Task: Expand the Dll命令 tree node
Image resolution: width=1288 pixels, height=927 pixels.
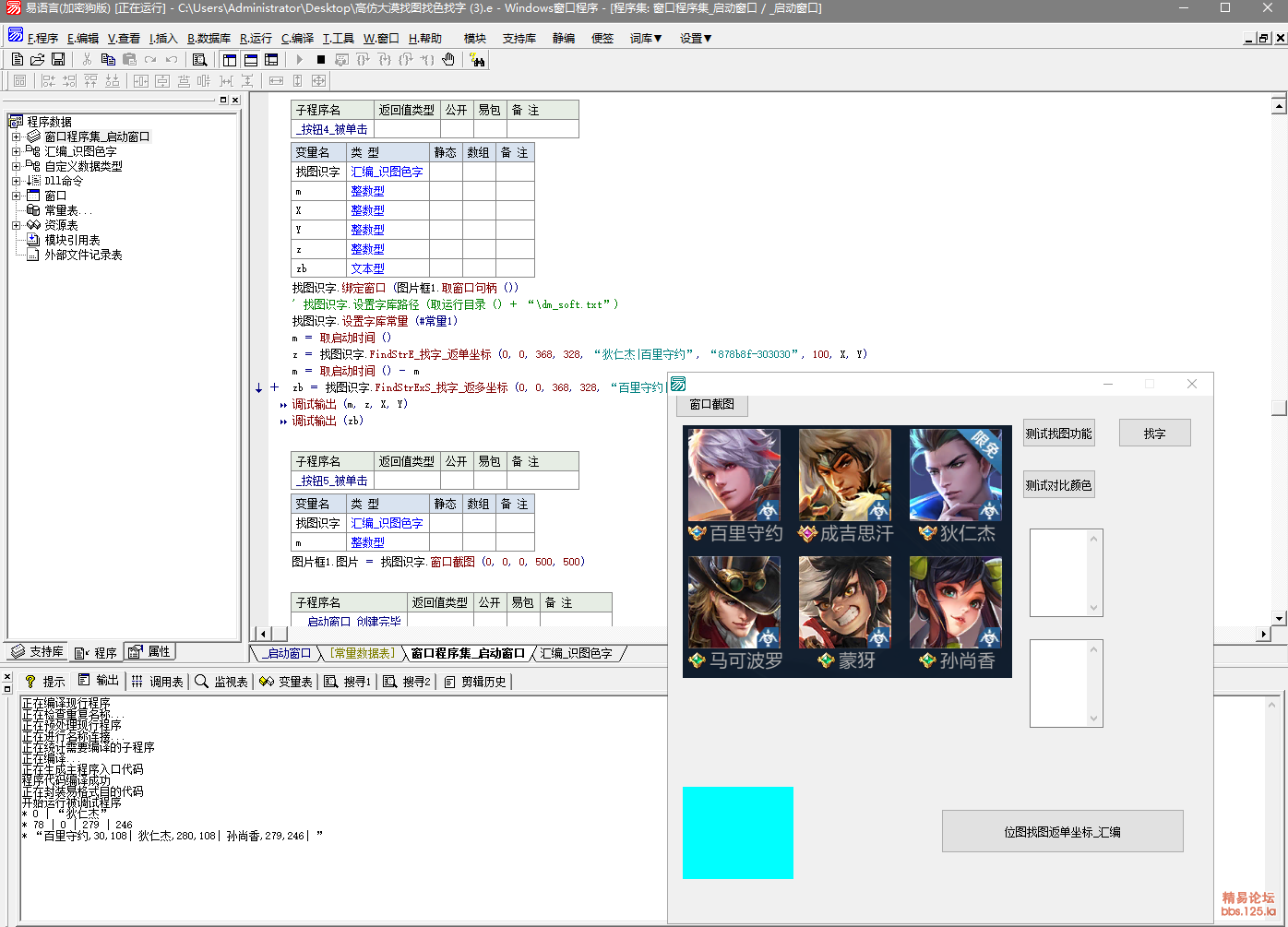Action: click(x=16, y=181)
